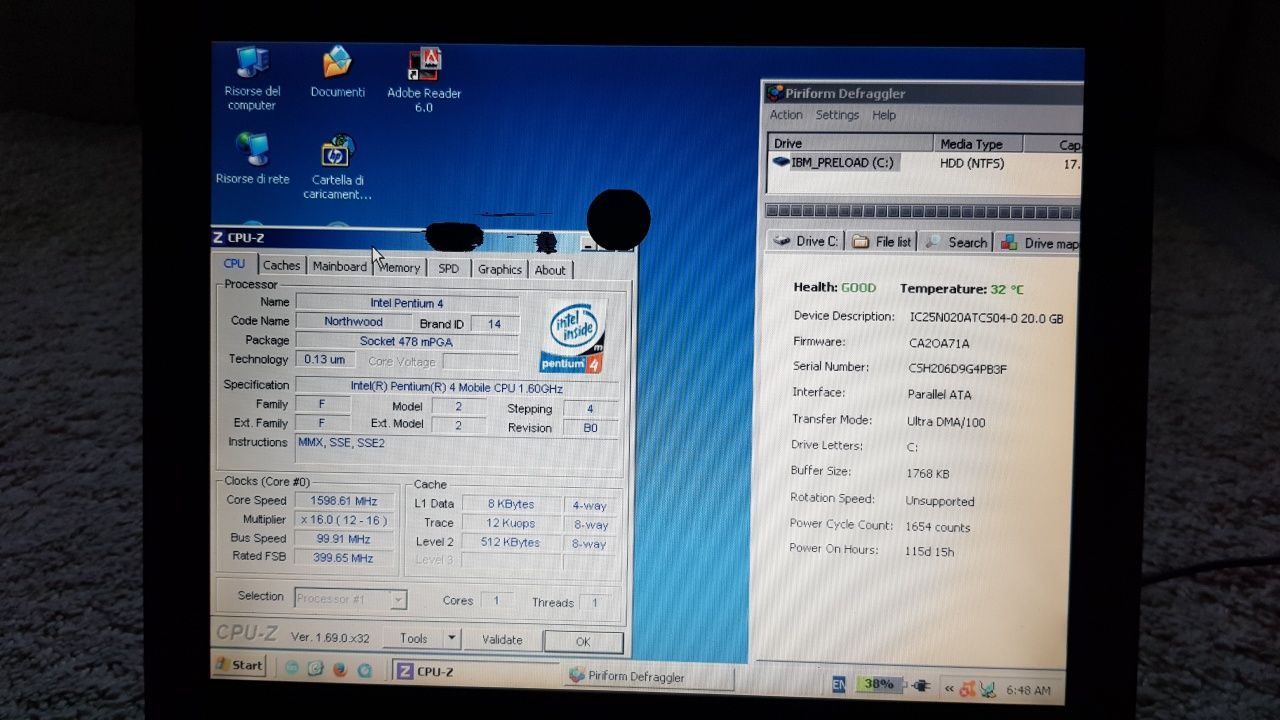This screenshot has width=1280, height=720.
Task: Expand hidden system tray icons
Action: pyautogui.click(x=949, y=689)
